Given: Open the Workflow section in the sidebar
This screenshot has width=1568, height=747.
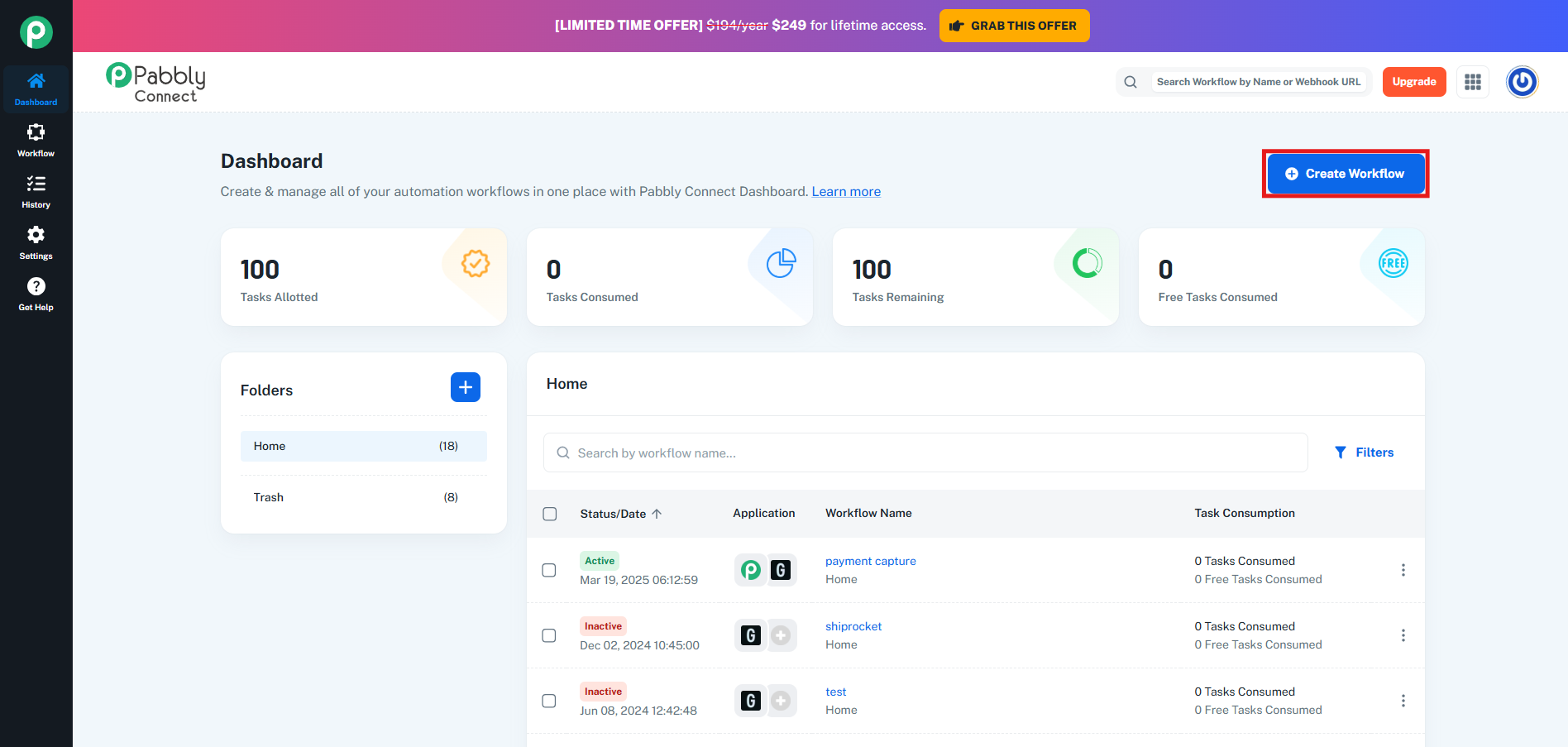Looking at the screenshot, I should [x=36, y=140].
